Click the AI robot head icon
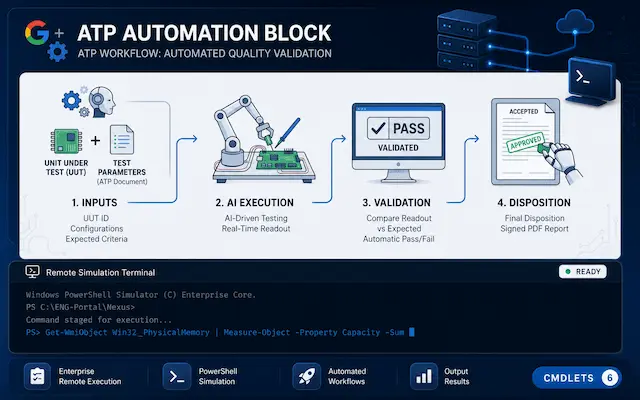The width and height of the screenshot is (640, 400). point(101,102)
